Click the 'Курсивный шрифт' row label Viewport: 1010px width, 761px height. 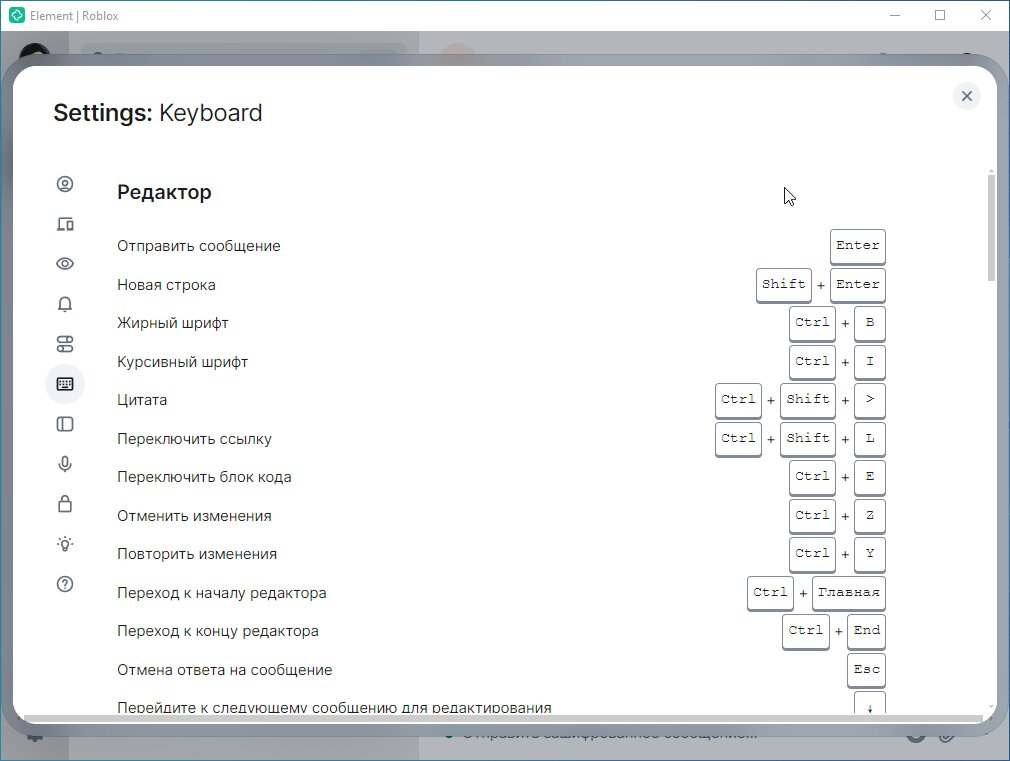(x=182, y=362)
